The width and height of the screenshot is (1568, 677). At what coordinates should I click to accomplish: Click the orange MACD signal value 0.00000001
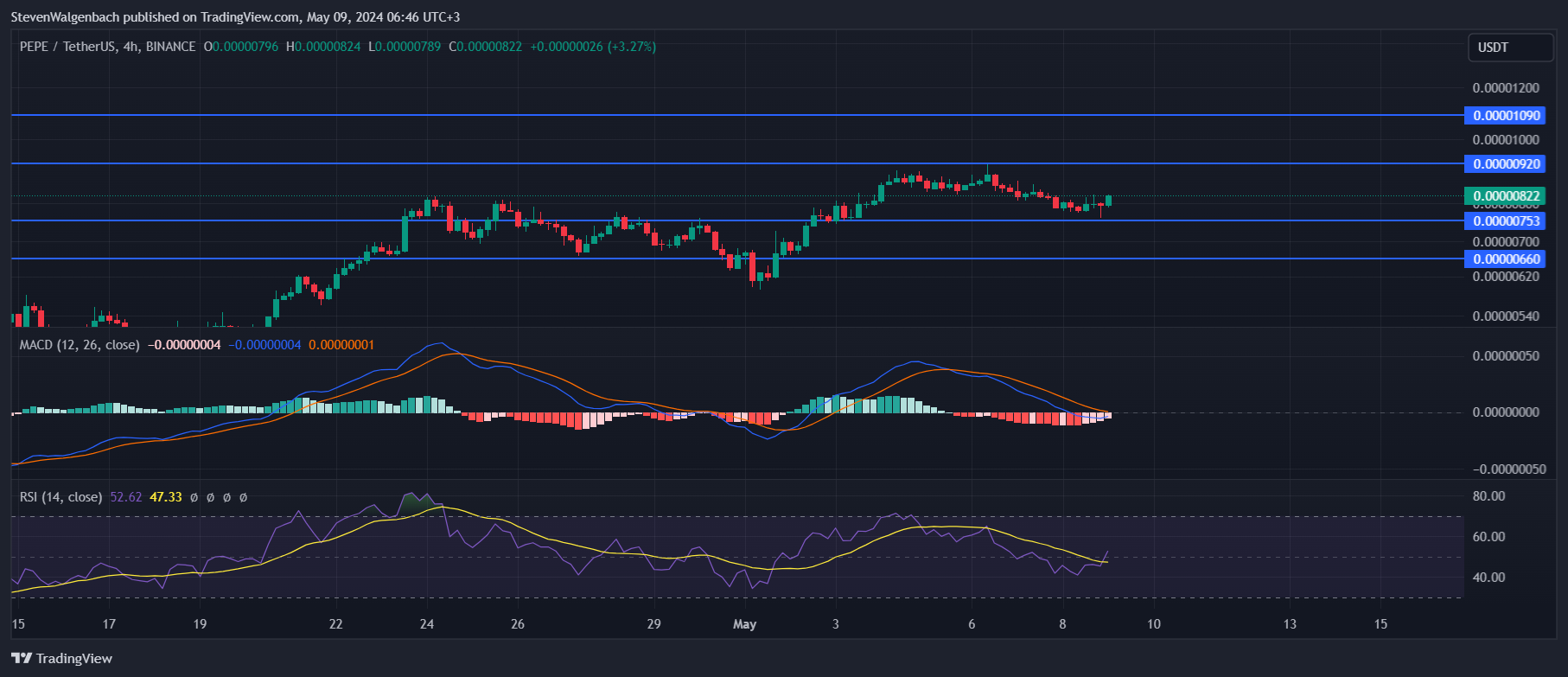pyautogui.click(x=341, y=345)
